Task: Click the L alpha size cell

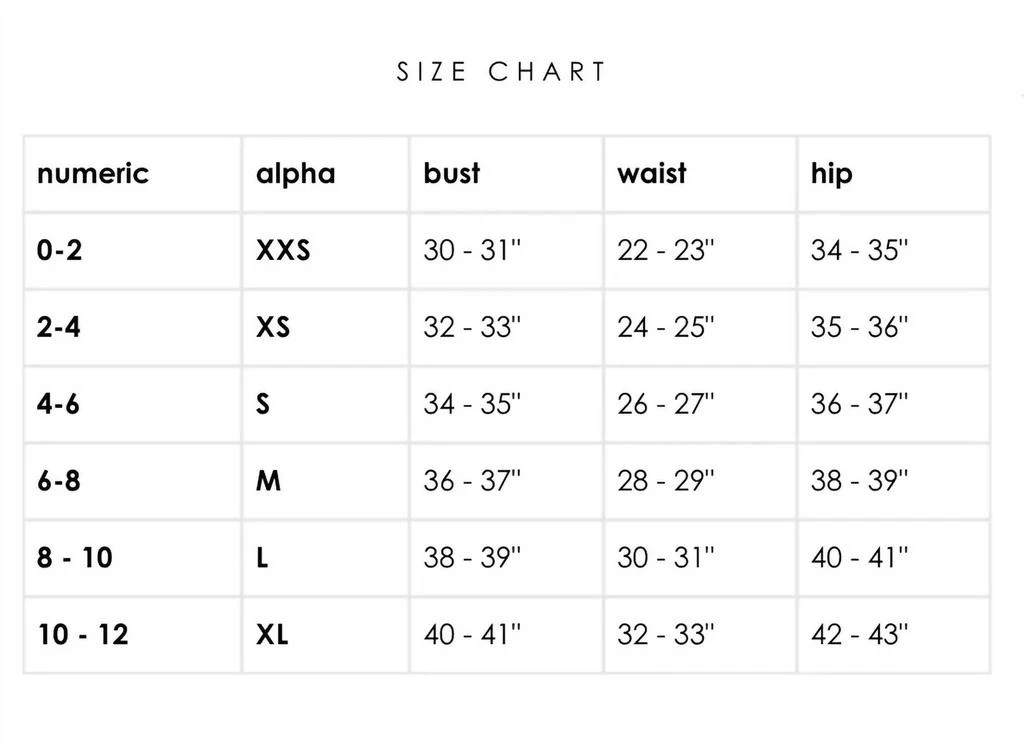Action: click(325, 558)
